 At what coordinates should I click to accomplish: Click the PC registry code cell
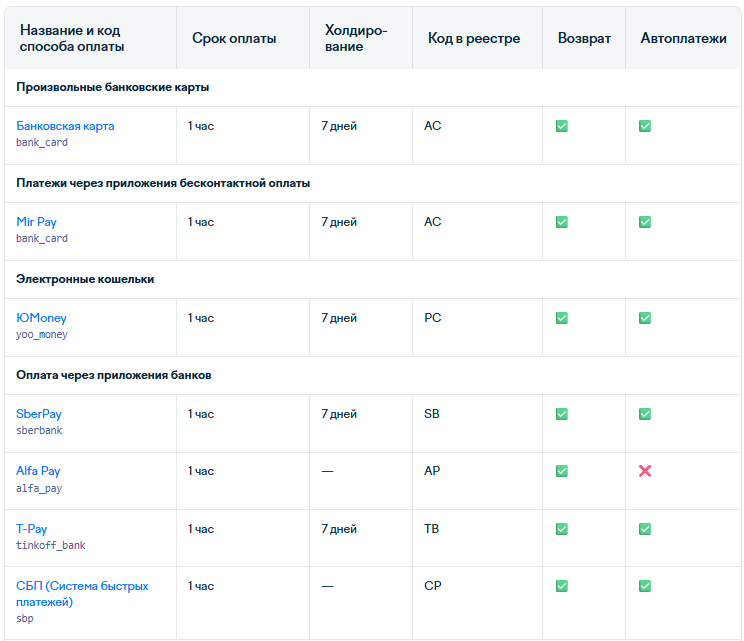(433, 318)
